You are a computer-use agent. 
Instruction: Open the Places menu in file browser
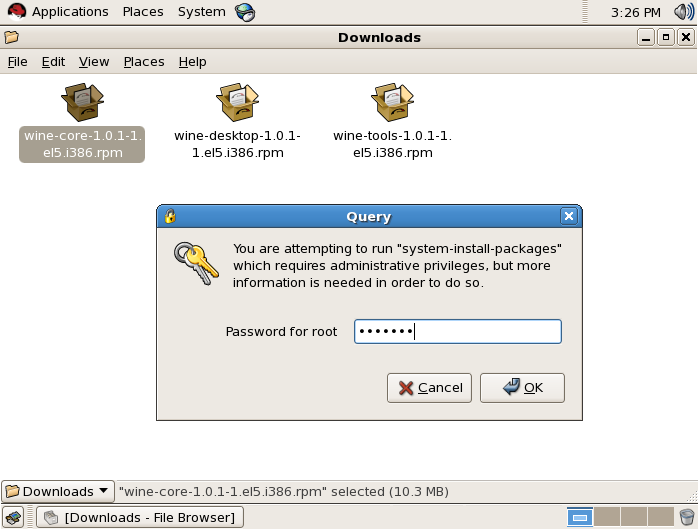coord(144,62)
